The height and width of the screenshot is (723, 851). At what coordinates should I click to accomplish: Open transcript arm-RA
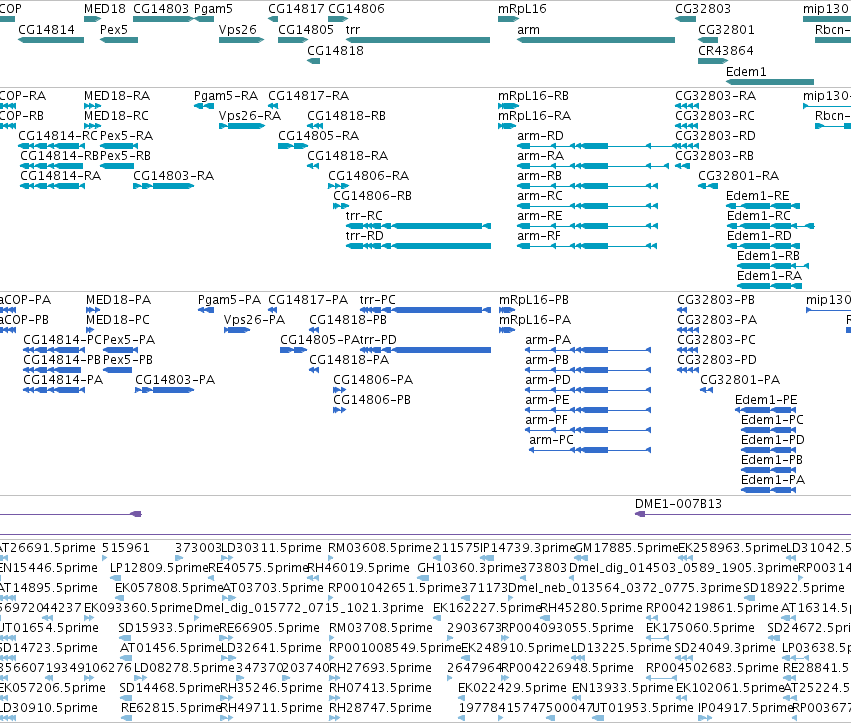click(541, 156)
